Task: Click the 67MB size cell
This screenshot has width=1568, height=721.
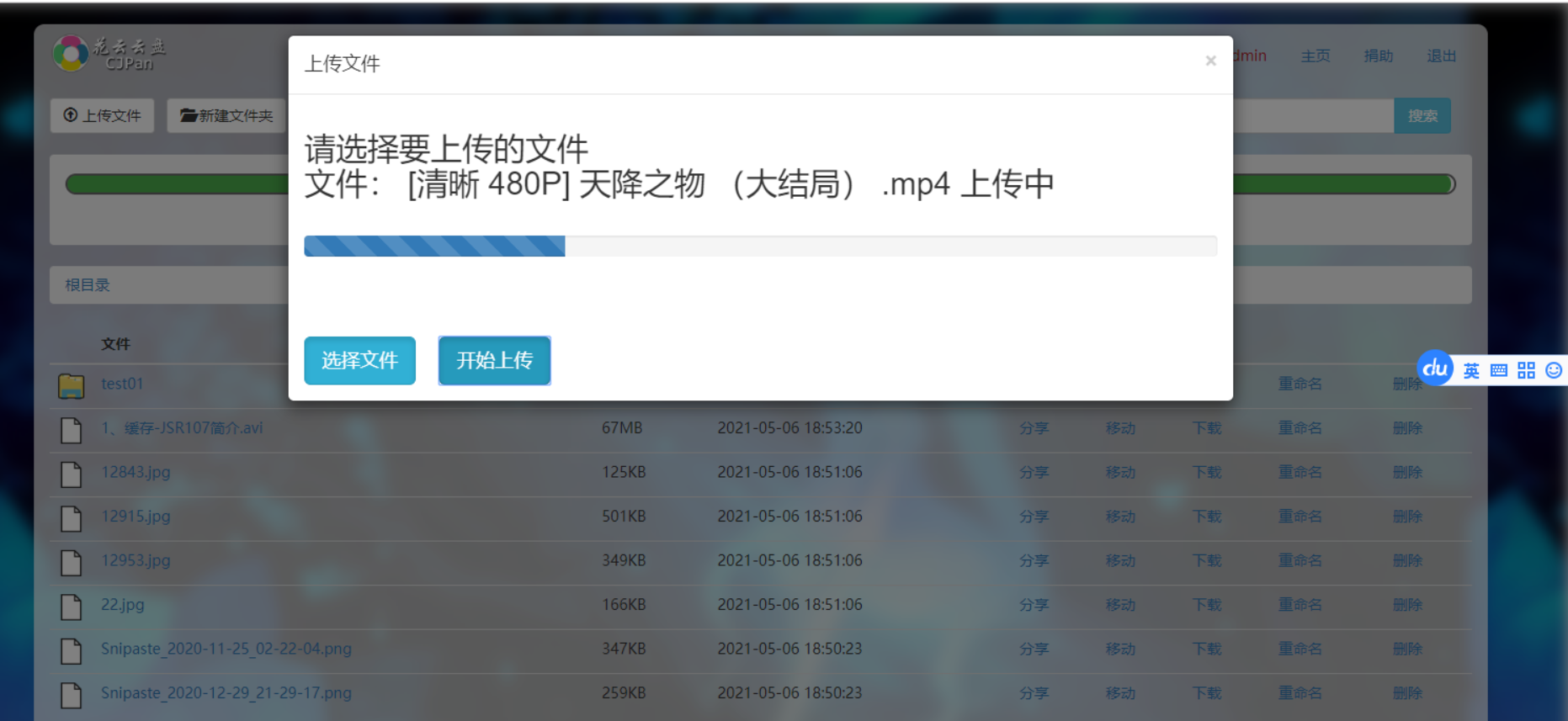Action: 622,427
